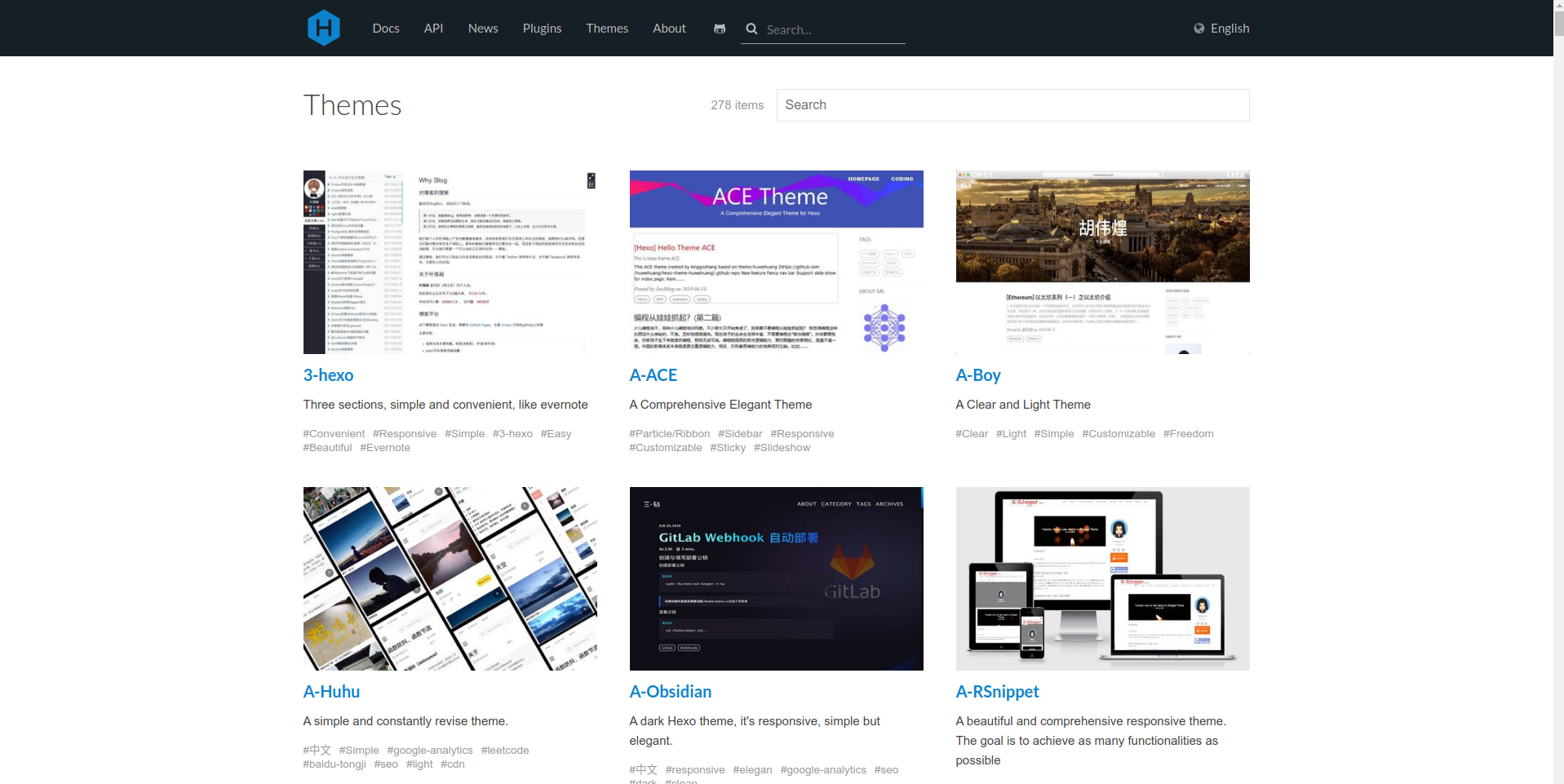Open the A-Obsidian preview image
This screenshot has width=1564, height=784.
[x=776, y=578]
